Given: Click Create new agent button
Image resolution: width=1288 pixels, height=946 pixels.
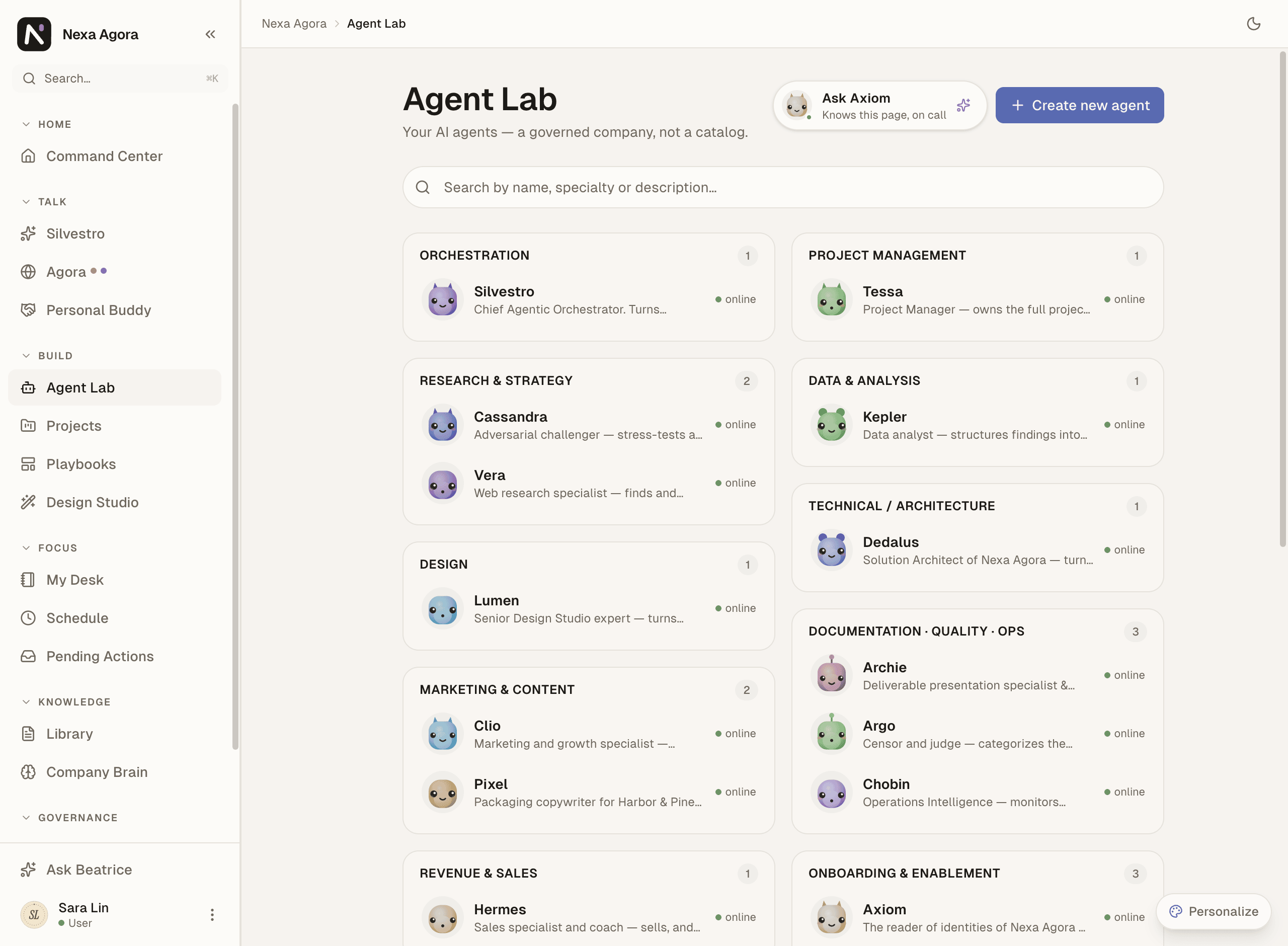Looking at the screenshot, I should pyautogui.click(x=1079, y=105).
